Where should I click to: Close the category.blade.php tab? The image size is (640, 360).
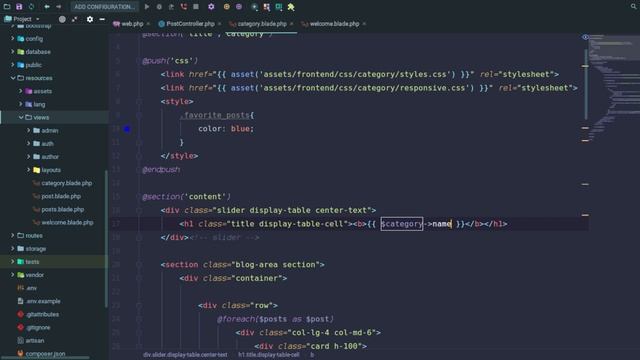pyautogui.click(x=291, y=24)
